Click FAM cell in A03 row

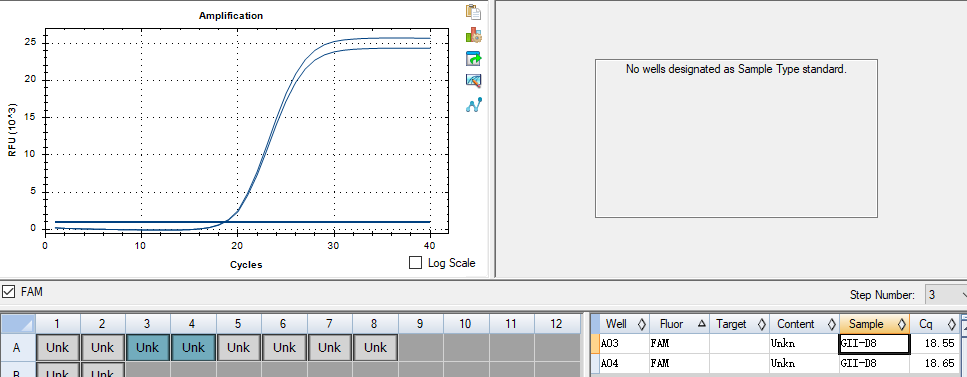(680, 344)
